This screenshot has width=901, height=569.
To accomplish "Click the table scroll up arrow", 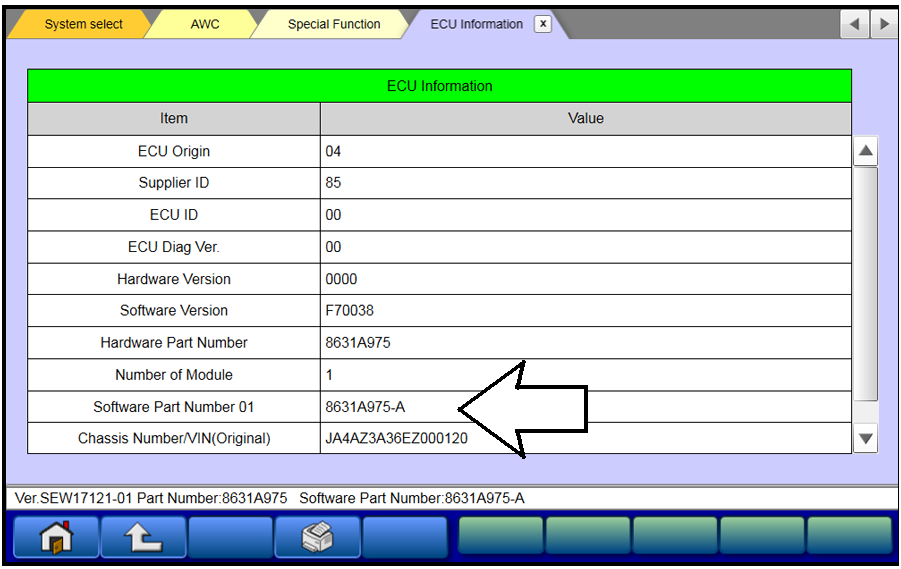I will (x=865, y=152).
